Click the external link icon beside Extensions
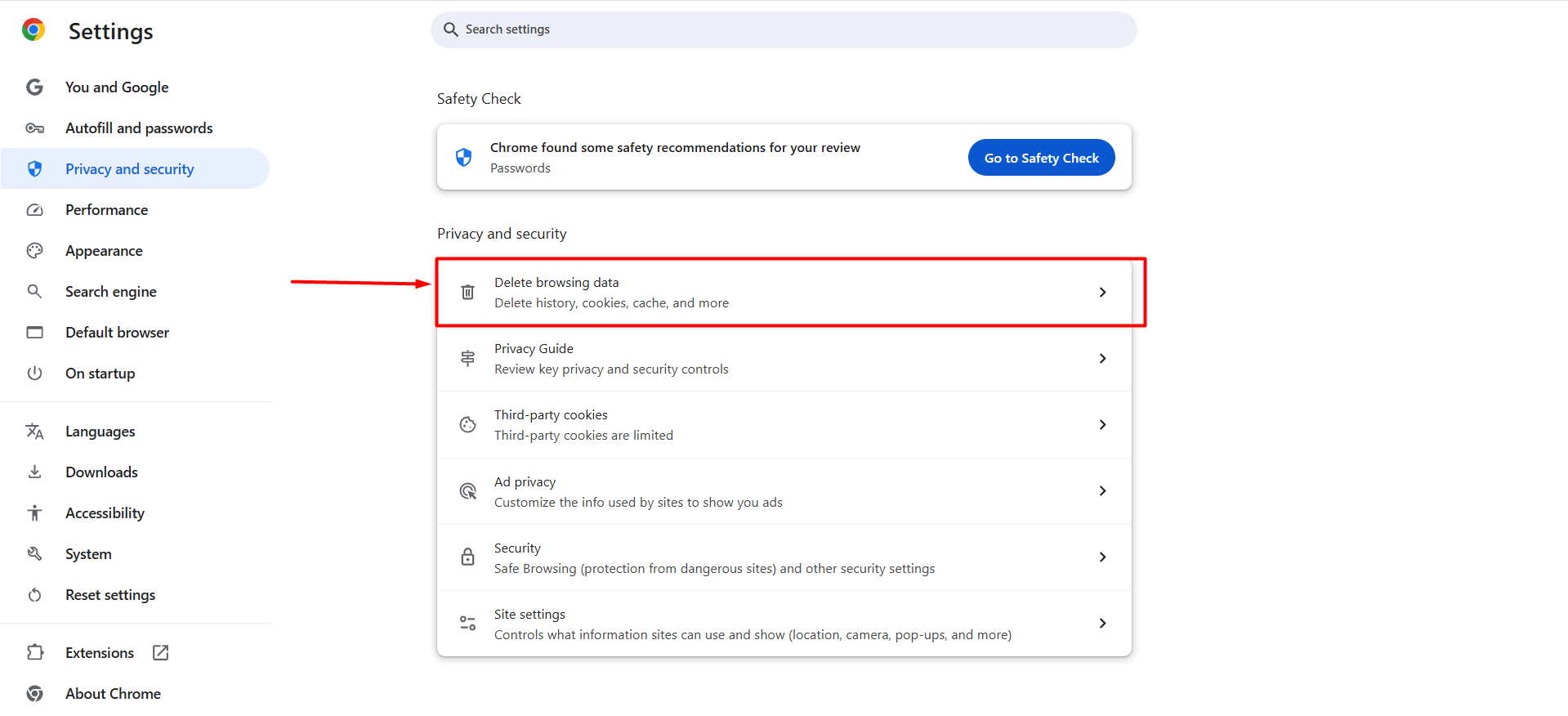1568x716 pixels. (161, 652)
